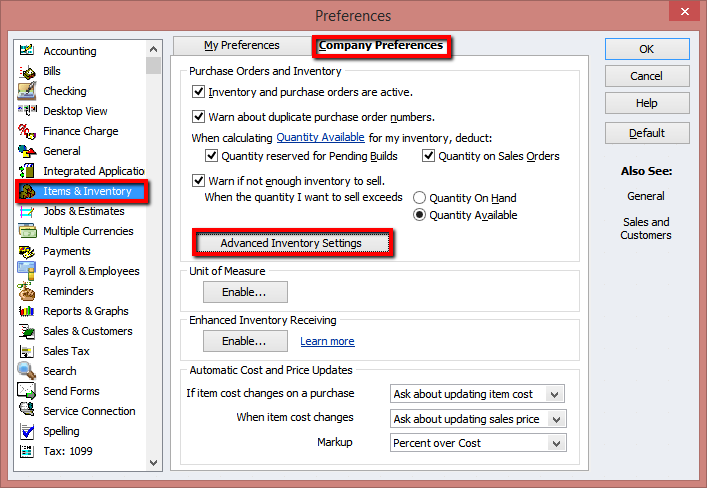Open the Reports & Graphs icon
Viewport: 707px width, 488px height.
(27, 311)
